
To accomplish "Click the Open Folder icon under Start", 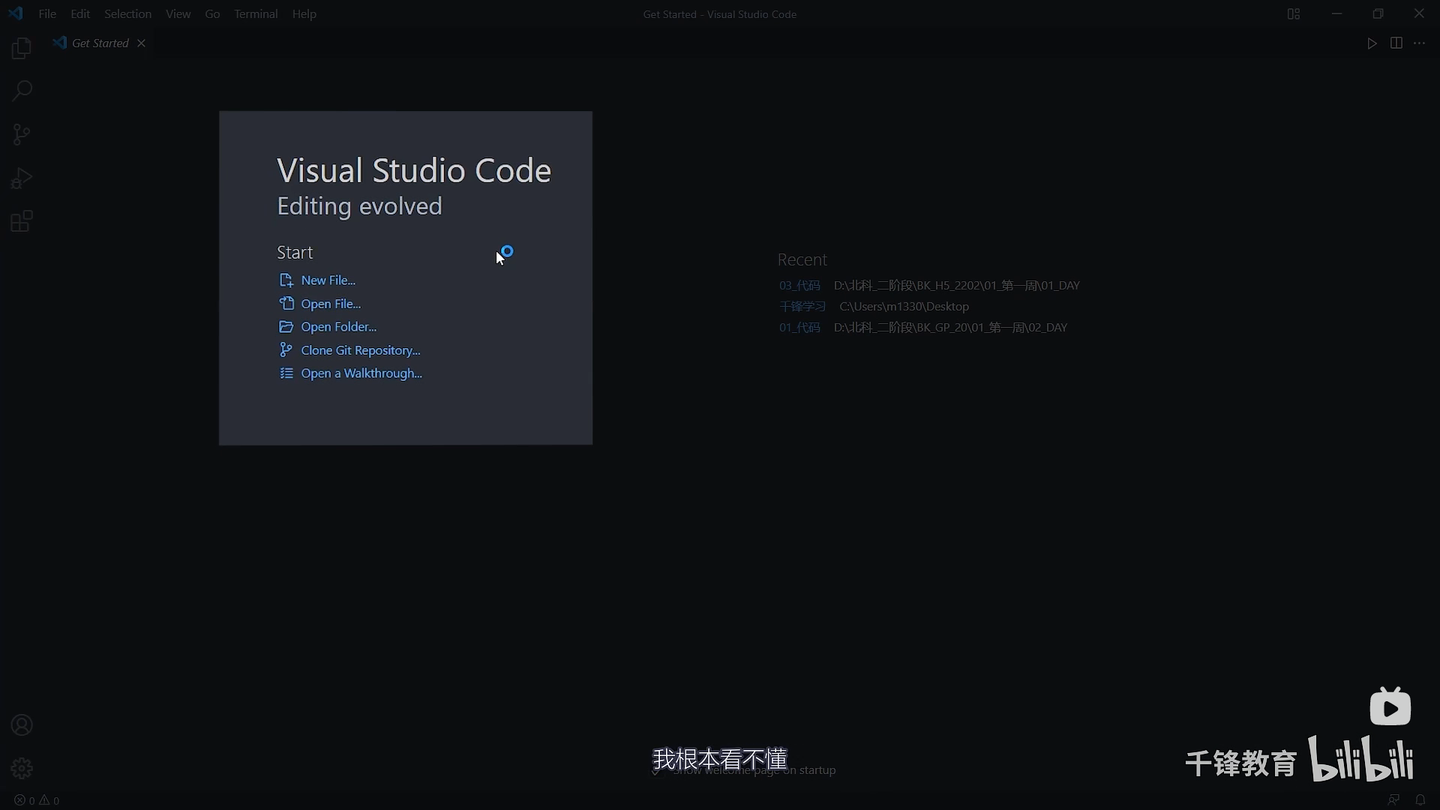I will pyautogui.click(x=286, y=326).
